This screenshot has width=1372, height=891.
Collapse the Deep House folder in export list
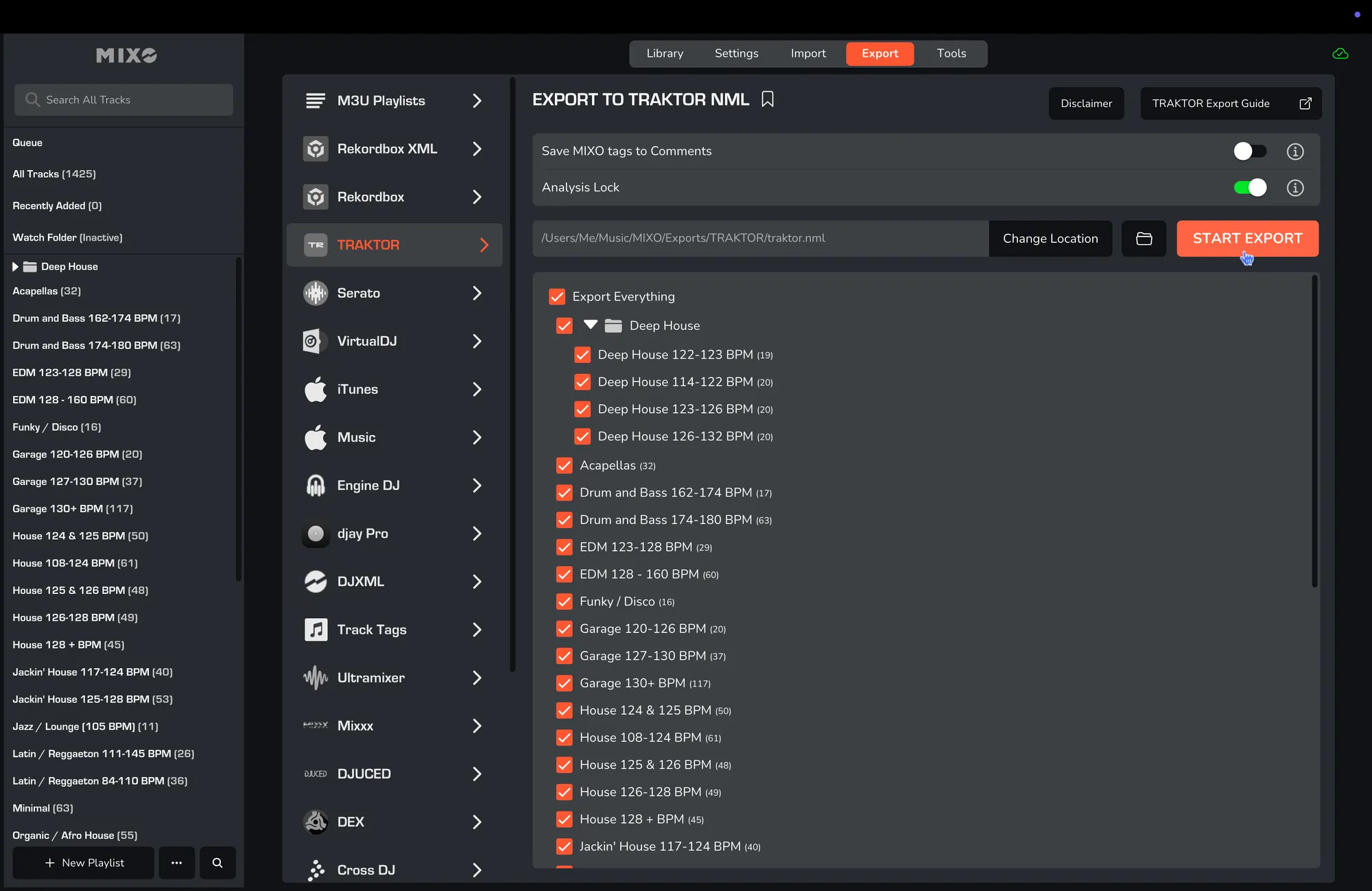(590, 325)
